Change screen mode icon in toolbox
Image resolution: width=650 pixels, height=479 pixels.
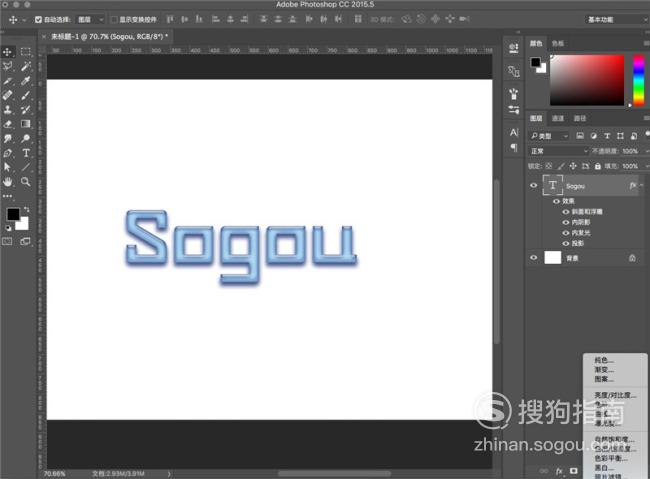tap(25, 241)
